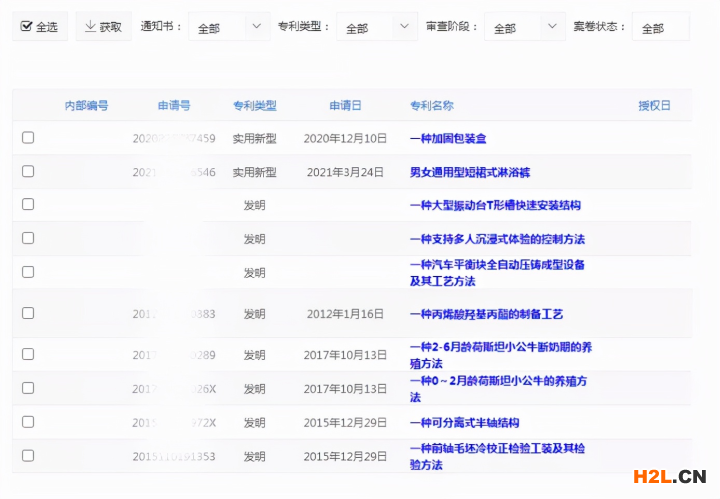Select checkbox for 男女通用型短裙式淋浴裤 row
The height and width of the screenshot is (499, 720).
[x=28, y=172]
